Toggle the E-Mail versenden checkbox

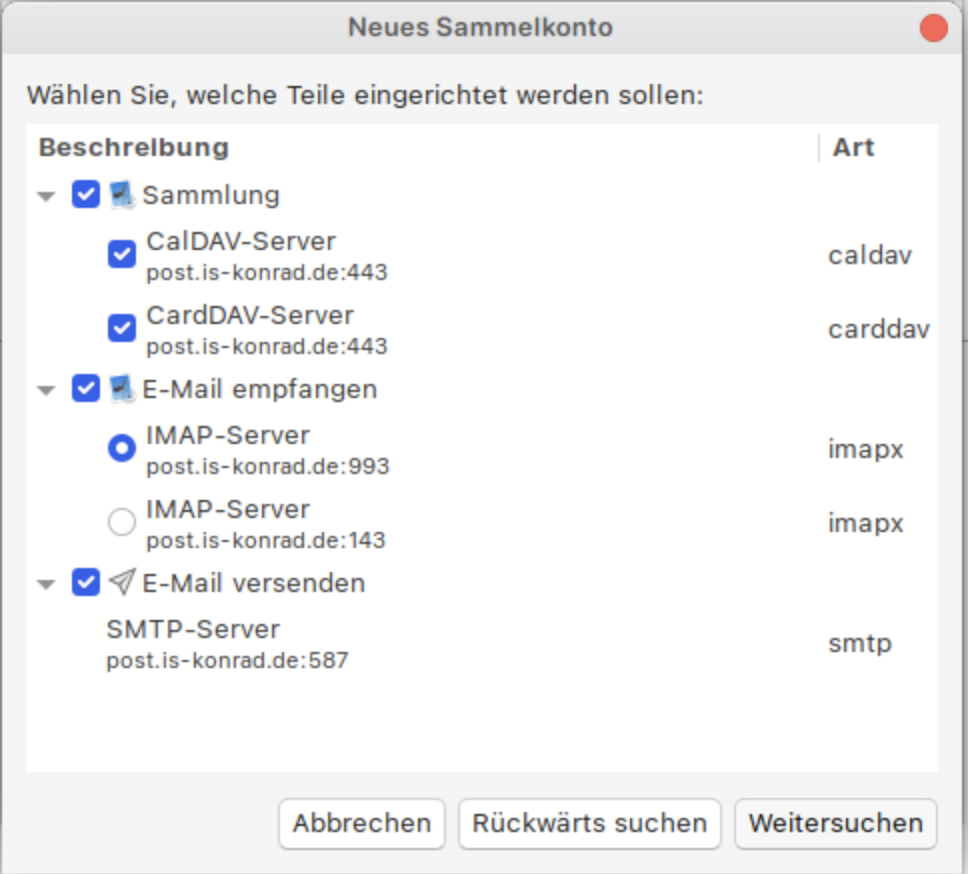[x=86, y=582]
